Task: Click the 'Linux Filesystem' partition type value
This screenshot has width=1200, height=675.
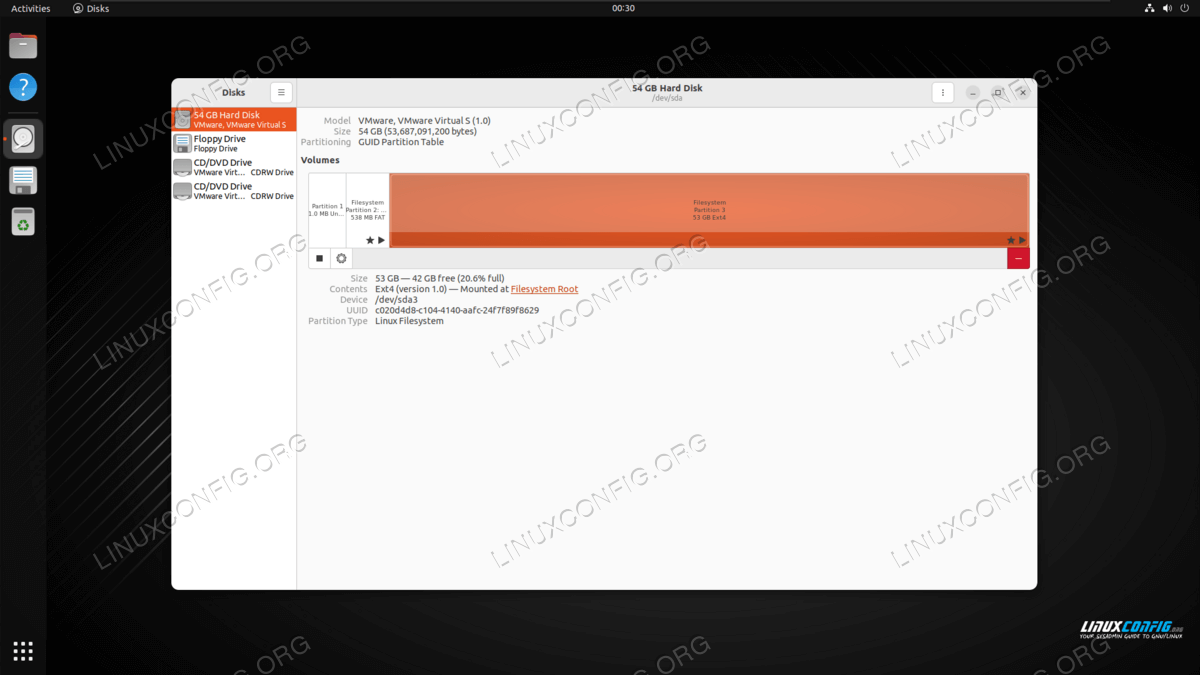Action: 409,321
